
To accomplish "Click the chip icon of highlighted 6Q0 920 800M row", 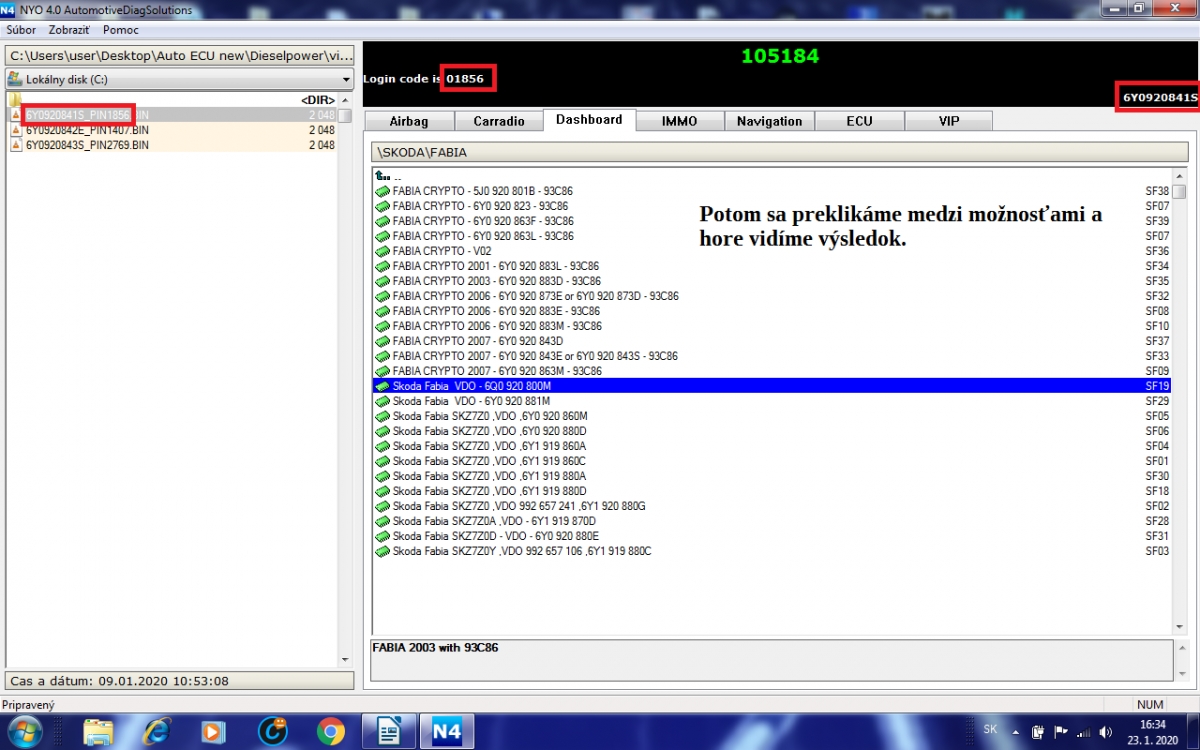I will coord(382,386).
